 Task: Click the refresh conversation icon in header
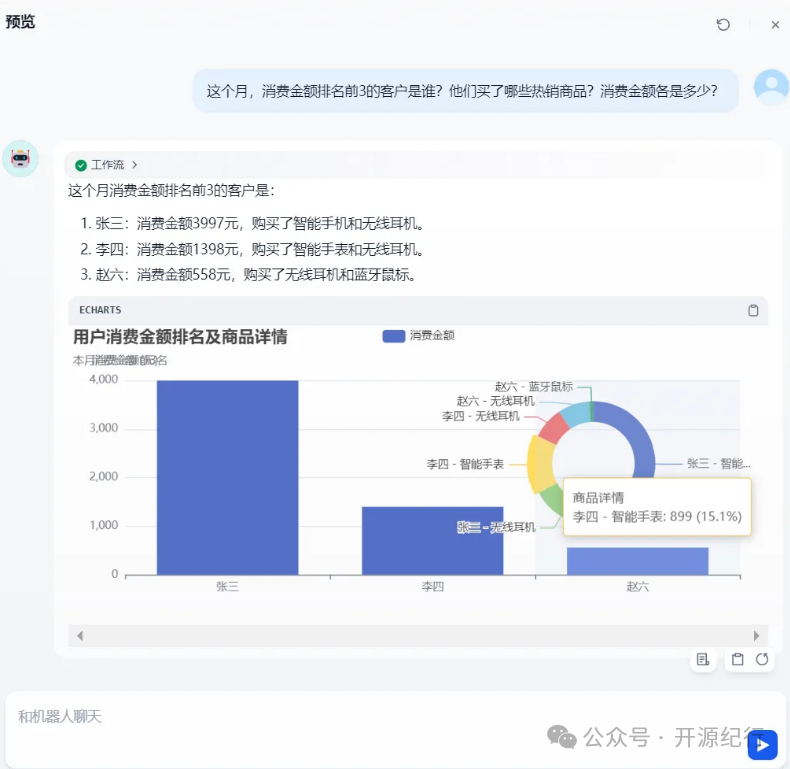723,25
